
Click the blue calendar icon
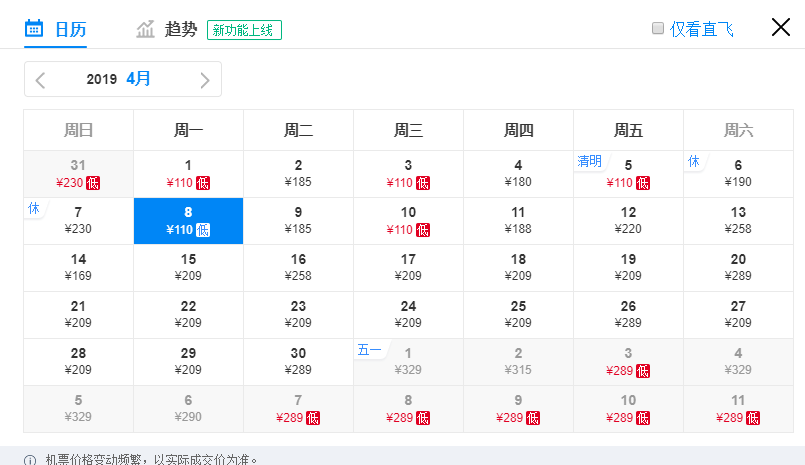[34, 29]
